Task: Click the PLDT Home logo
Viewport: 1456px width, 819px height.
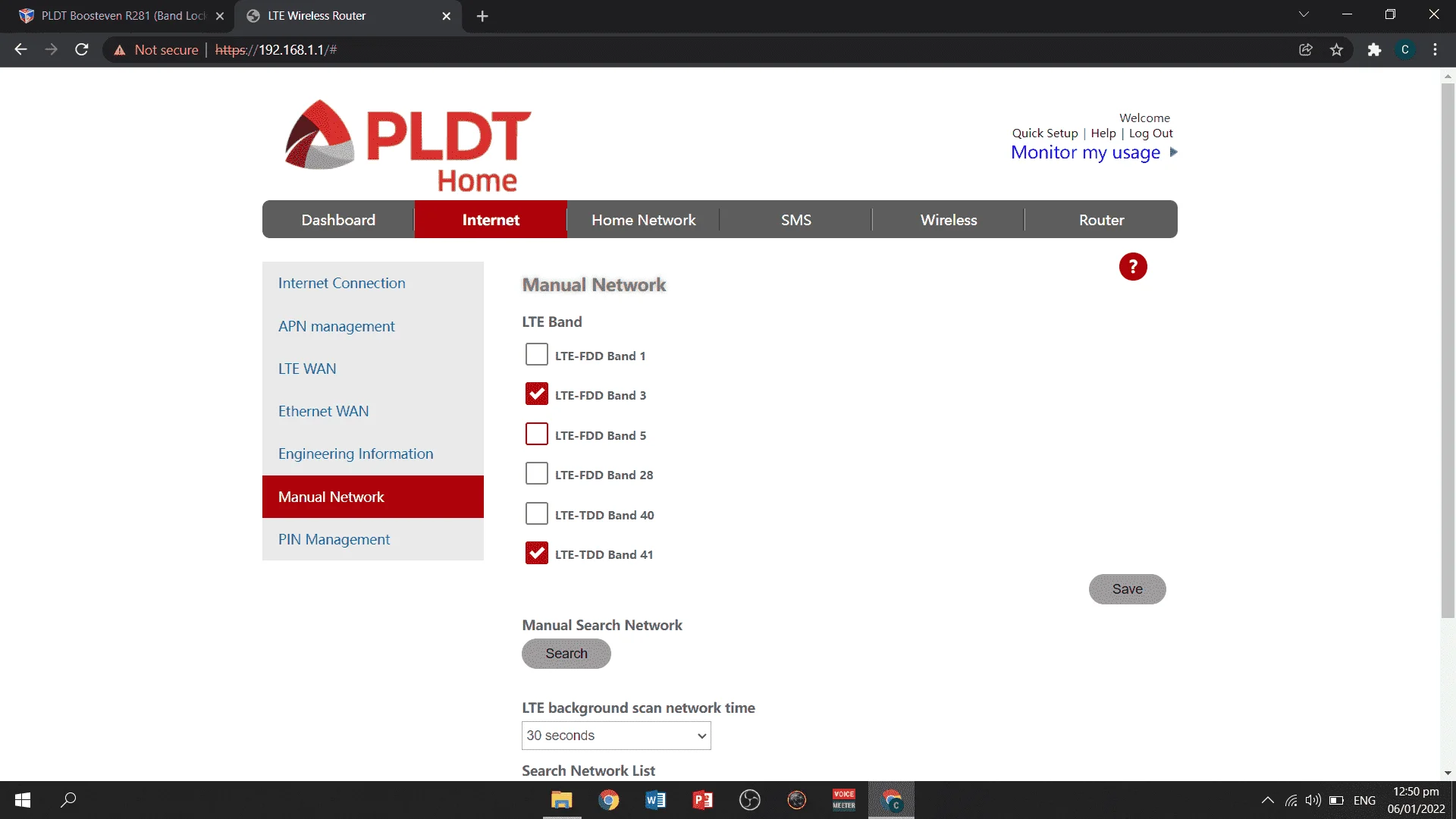Action: [x=408, y=146]
